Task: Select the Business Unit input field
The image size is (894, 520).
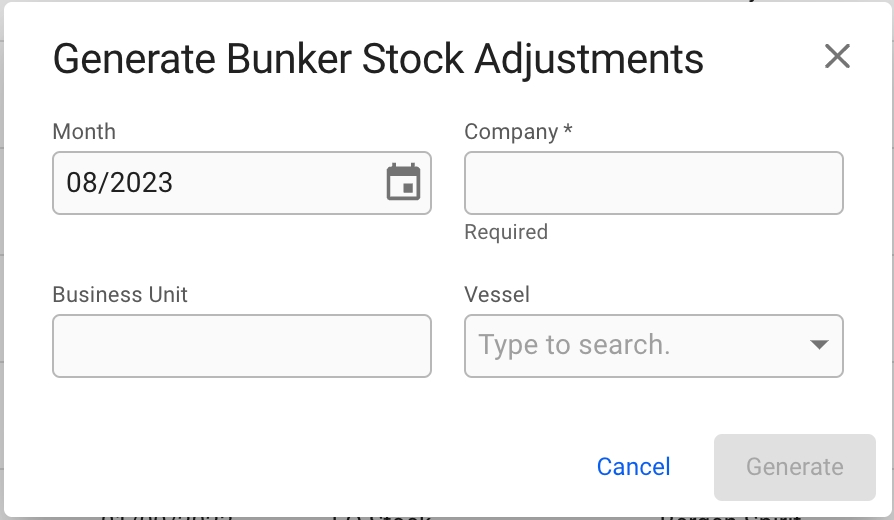Action: (241, 346)
